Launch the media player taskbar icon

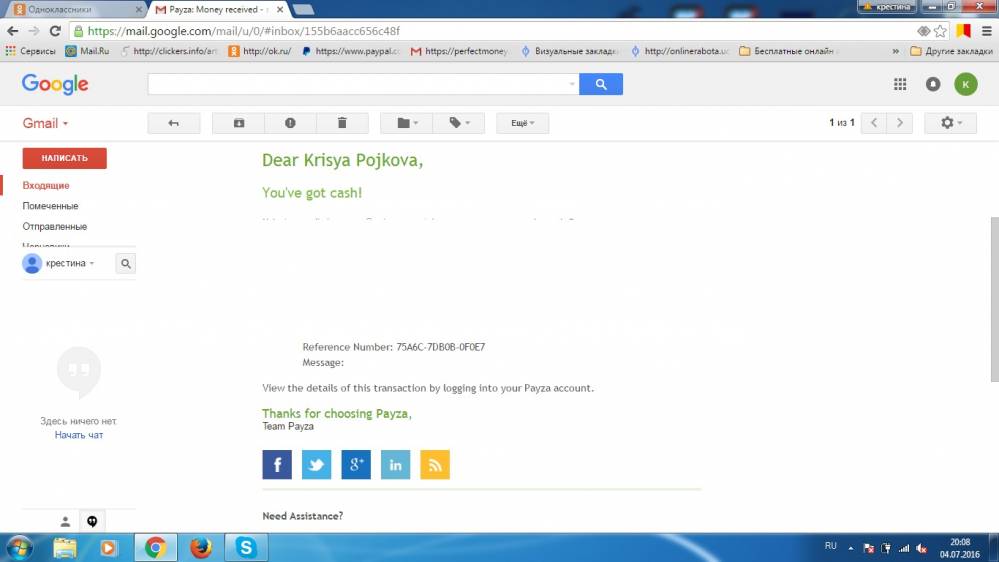[x=108, y=547]
